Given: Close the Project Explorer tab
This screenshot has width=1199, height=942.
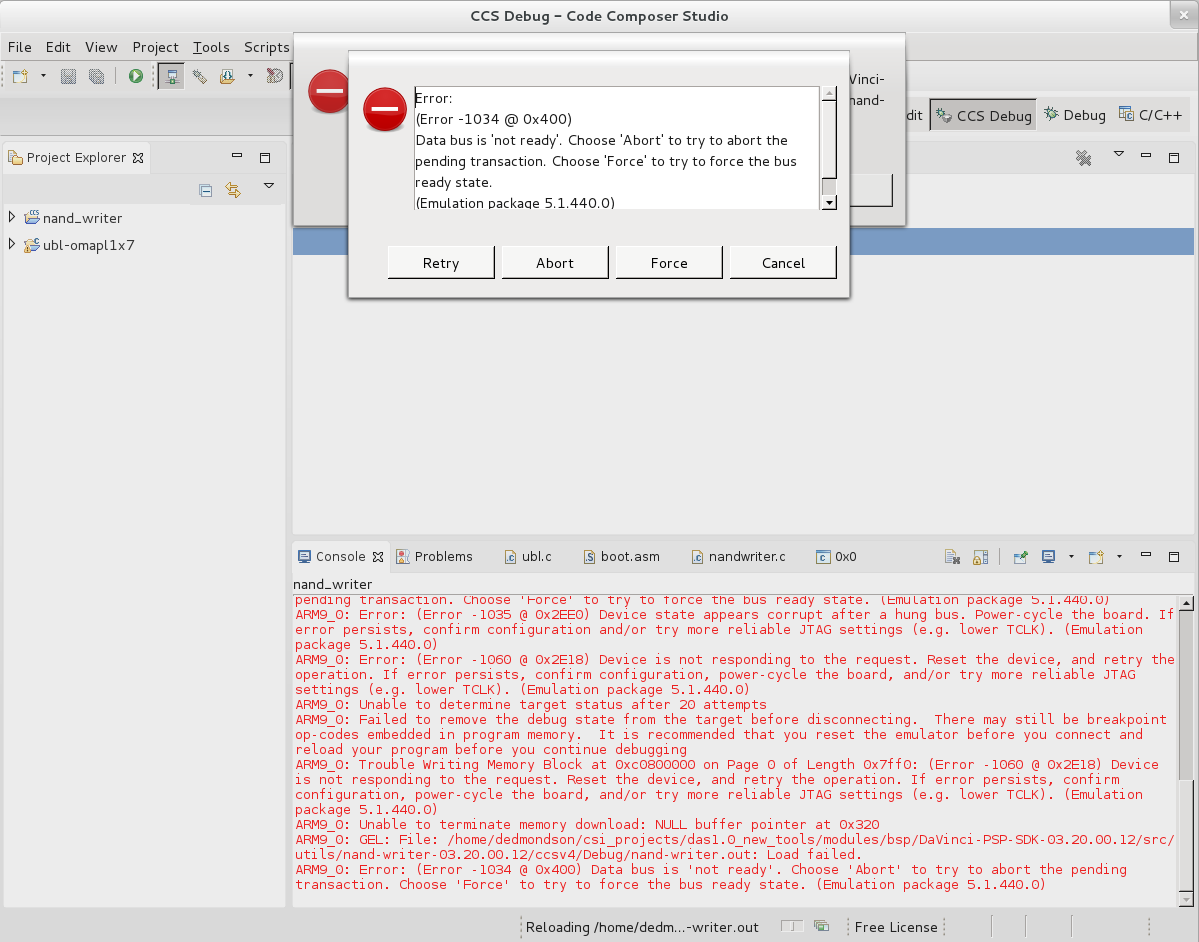Looking at the screenshot, I should [x=138, y=158].
